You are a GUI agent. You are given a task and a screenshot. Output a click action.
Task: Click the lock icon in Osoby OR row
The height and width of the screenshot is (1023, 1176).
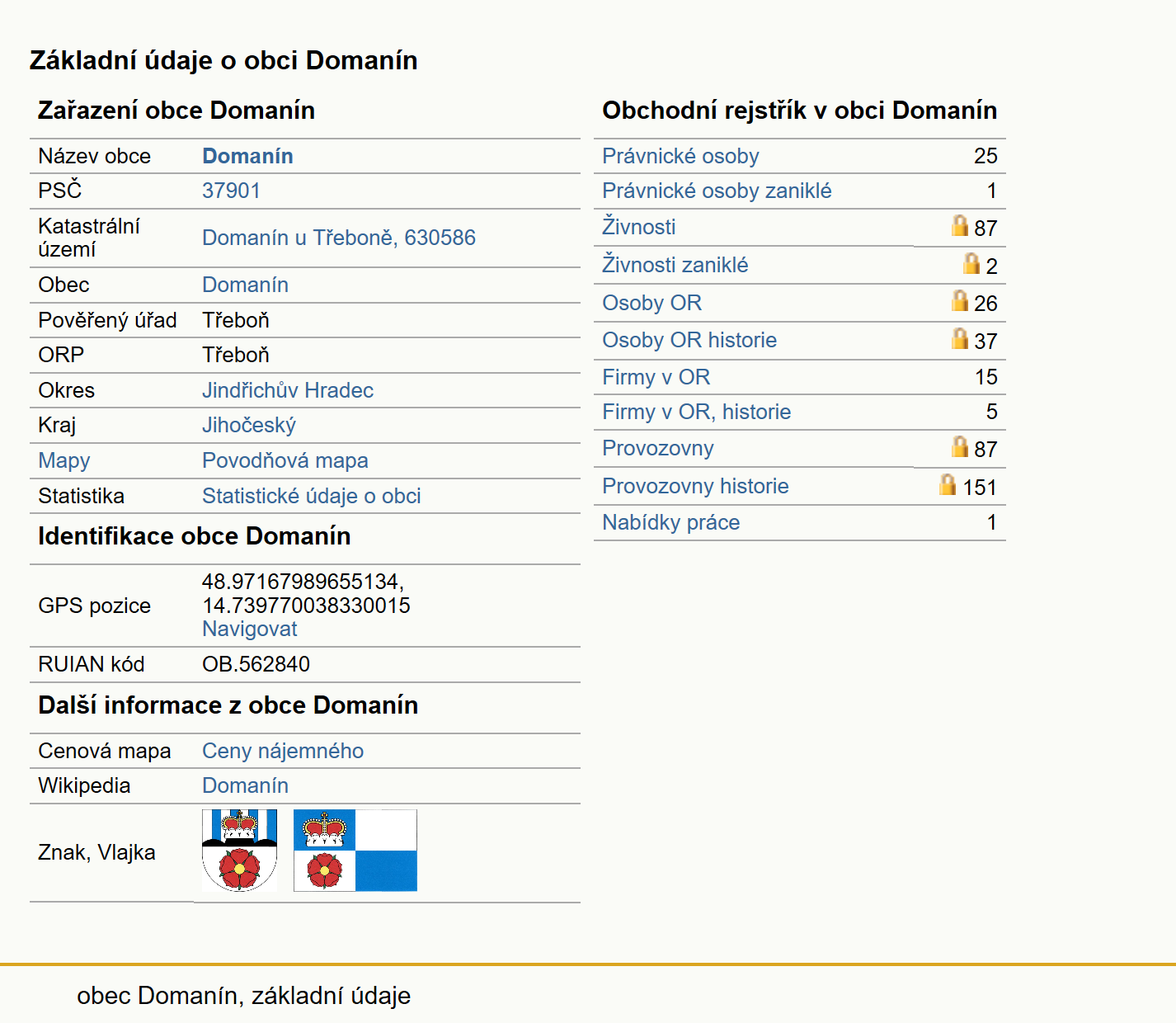pos(959,300)
